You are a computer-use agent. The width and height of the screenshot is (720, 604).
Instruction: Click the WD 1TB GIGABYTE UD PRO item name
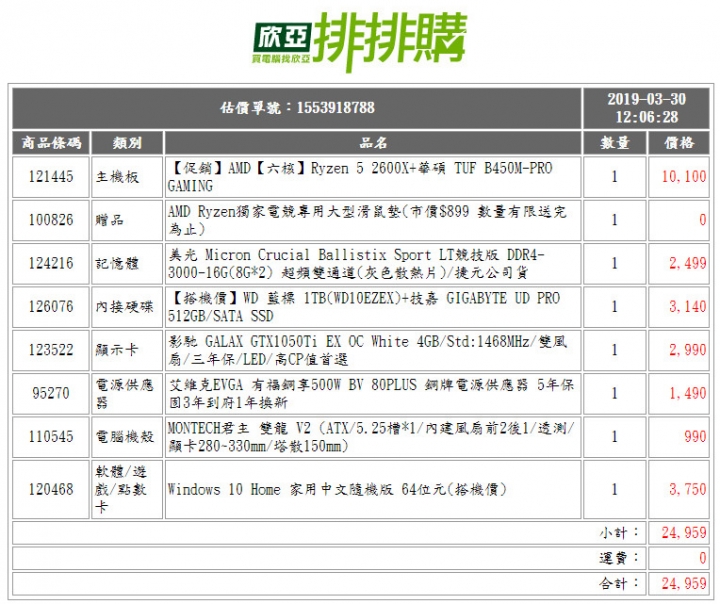pyautogui.click(x=364, y=307)
